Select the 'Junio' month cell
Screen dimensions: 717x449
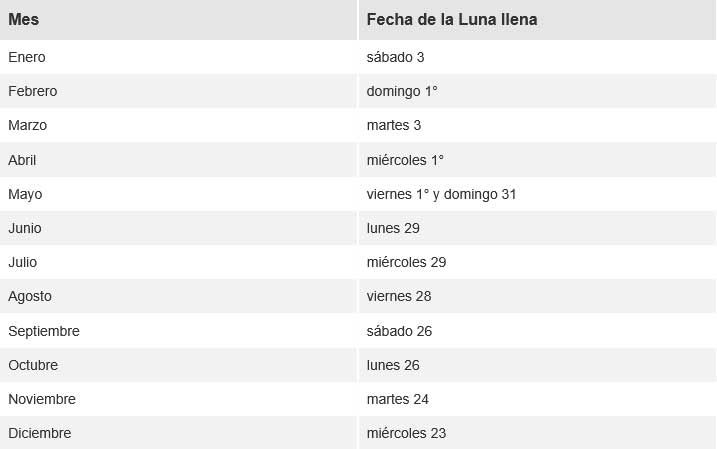coord(25,228)
